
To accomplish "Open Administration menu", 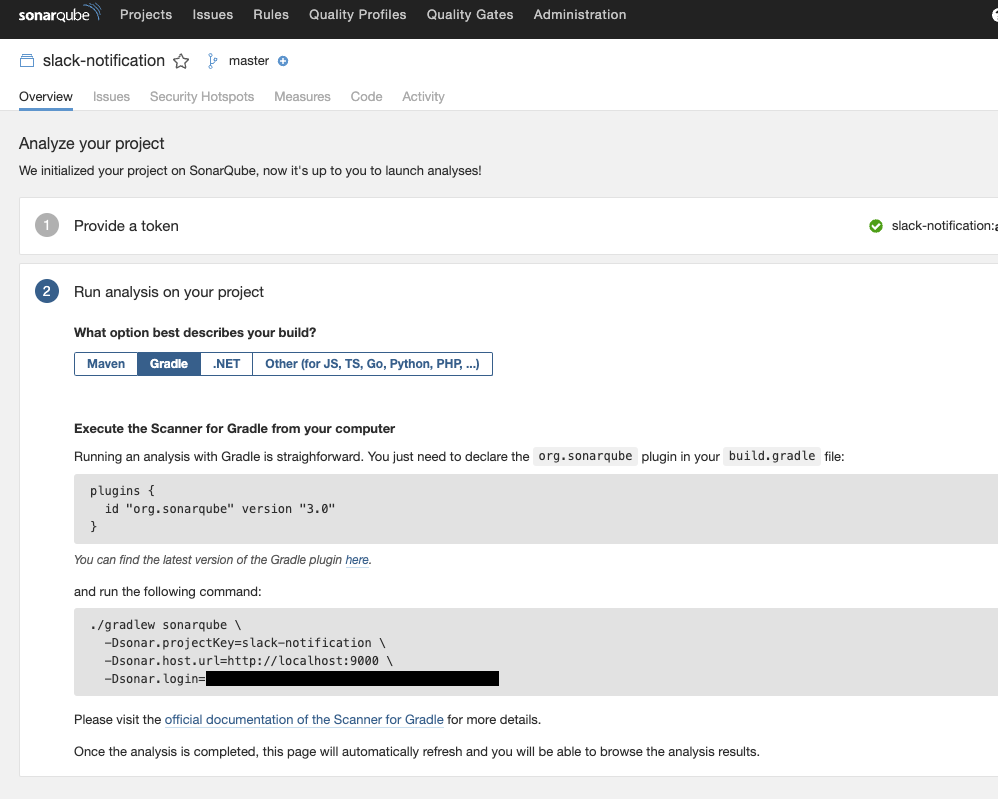I will (x=580, y=15).
